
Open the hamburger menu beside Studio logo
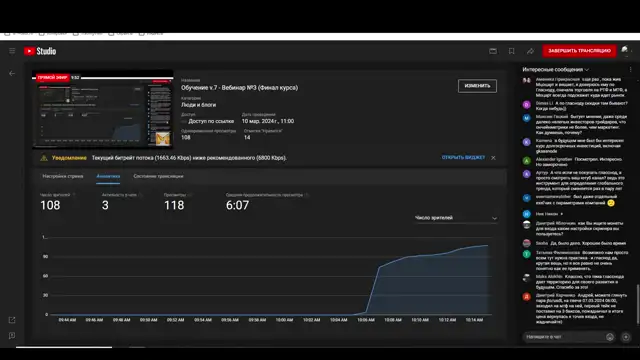pyautogui.click(x=12, y=51)
